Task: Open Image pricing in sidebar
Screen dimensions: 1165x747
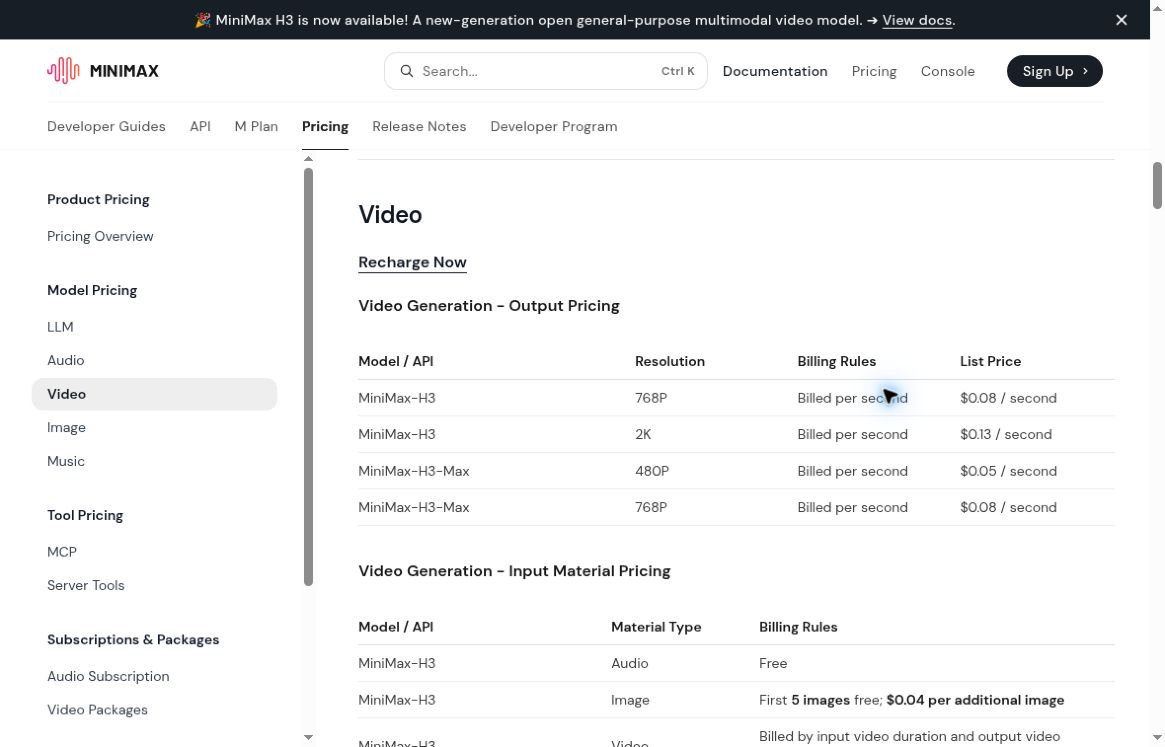Action: [x=66, y=427]
